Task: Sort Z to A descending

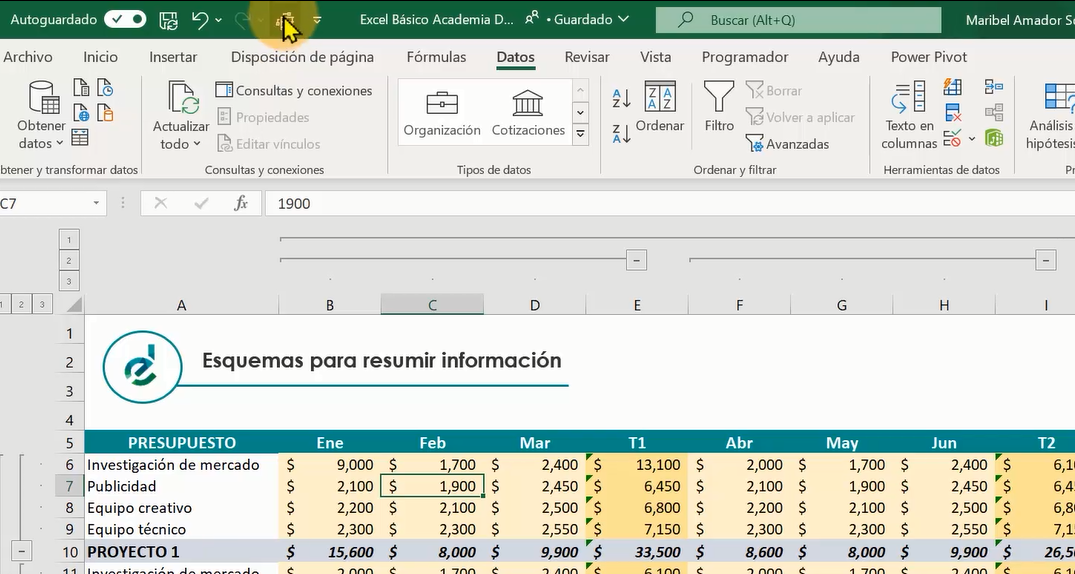Action: (x=621, y=133)
